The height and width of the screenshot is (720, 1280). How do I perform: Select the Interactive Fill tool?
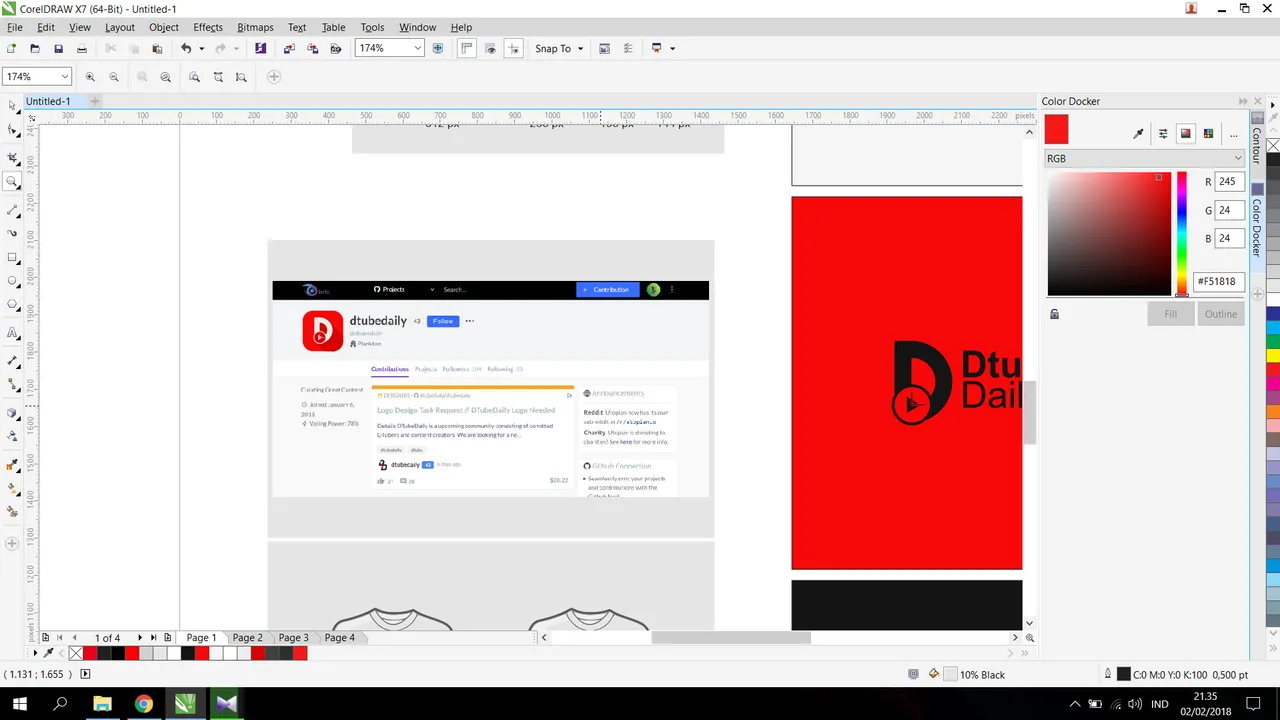(x=12, y=488)
